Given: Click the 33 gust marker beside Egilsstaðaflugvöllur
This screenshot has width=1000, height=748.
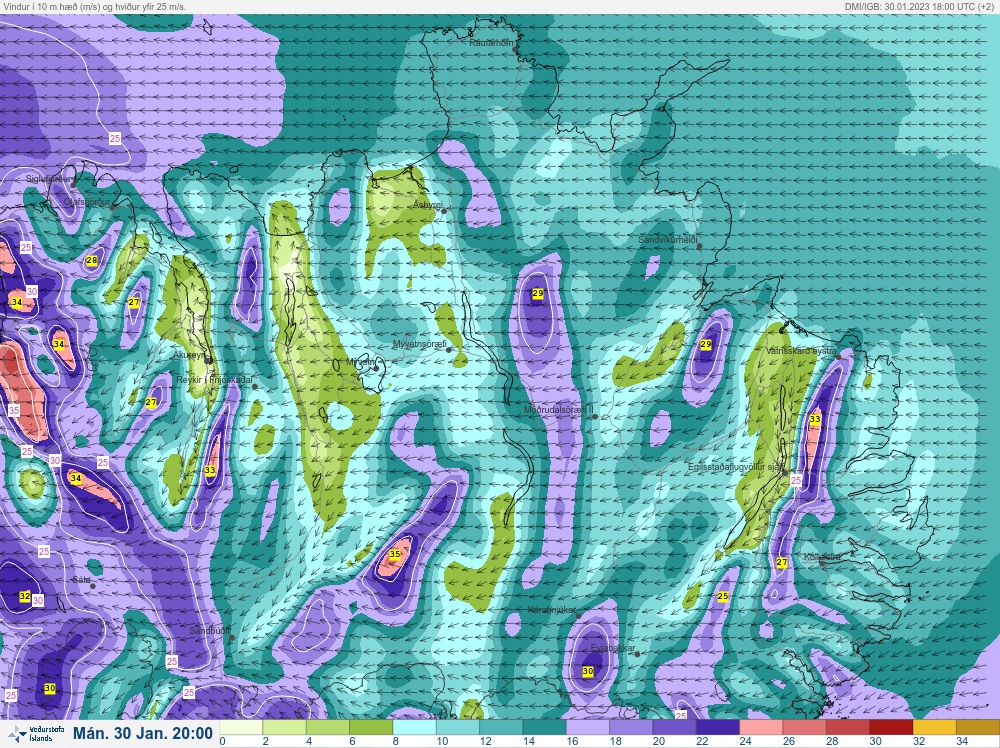Looking at the screenshot, I should coord(814,419).
